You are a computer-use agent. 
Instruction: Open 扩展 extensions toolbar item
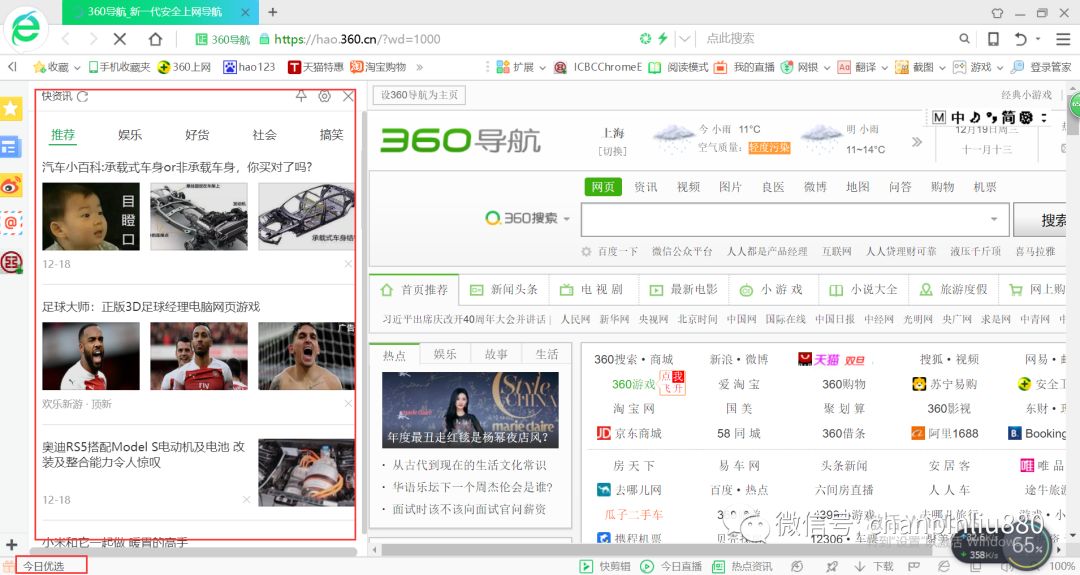tap(521, 67)
